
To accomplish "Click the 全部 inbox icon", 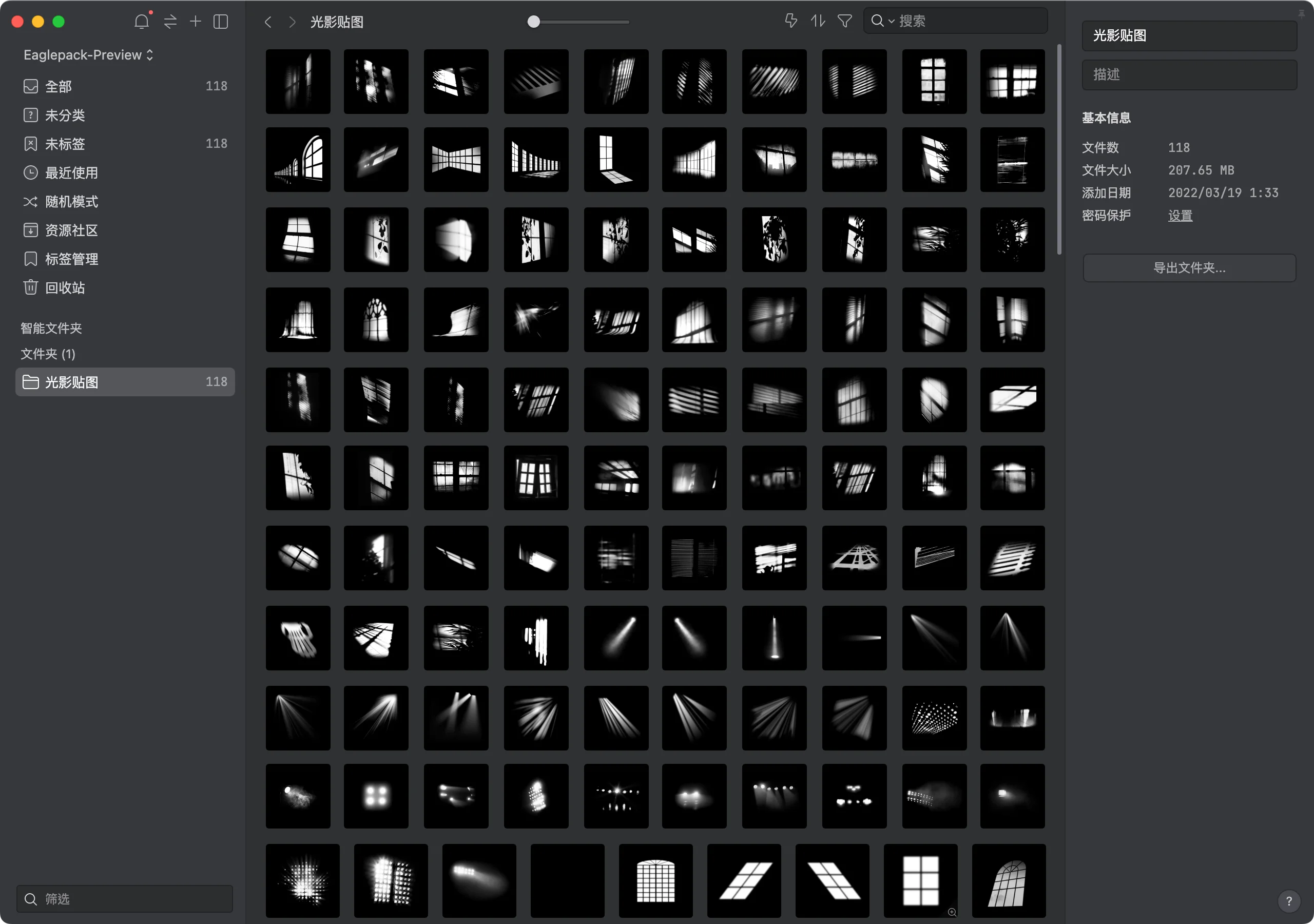I will click(x=30, y=86).
